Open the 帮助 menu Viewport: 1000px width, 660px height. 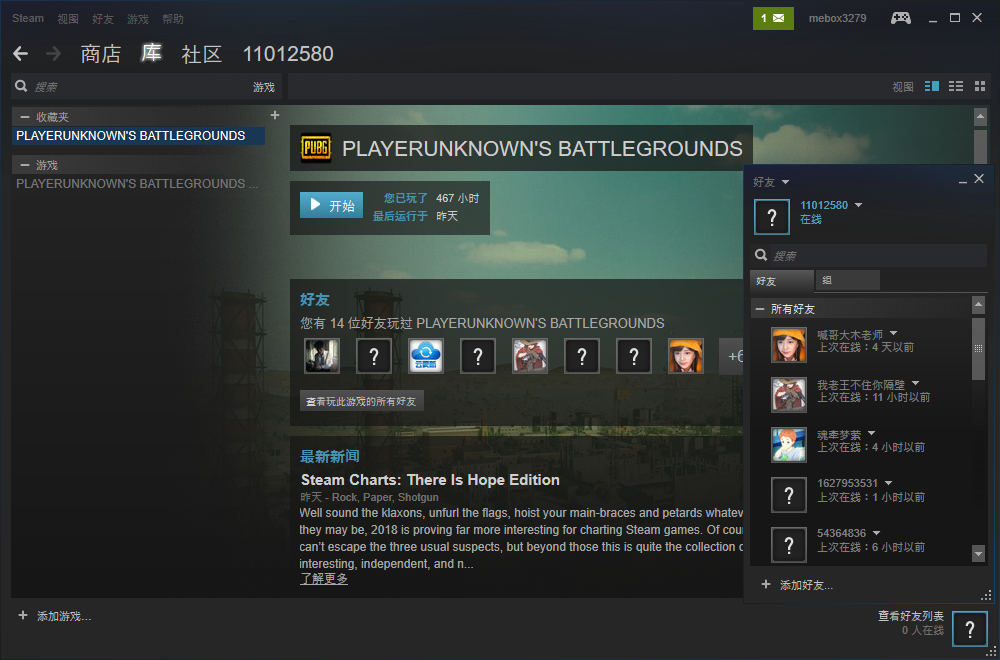(173, 19)
